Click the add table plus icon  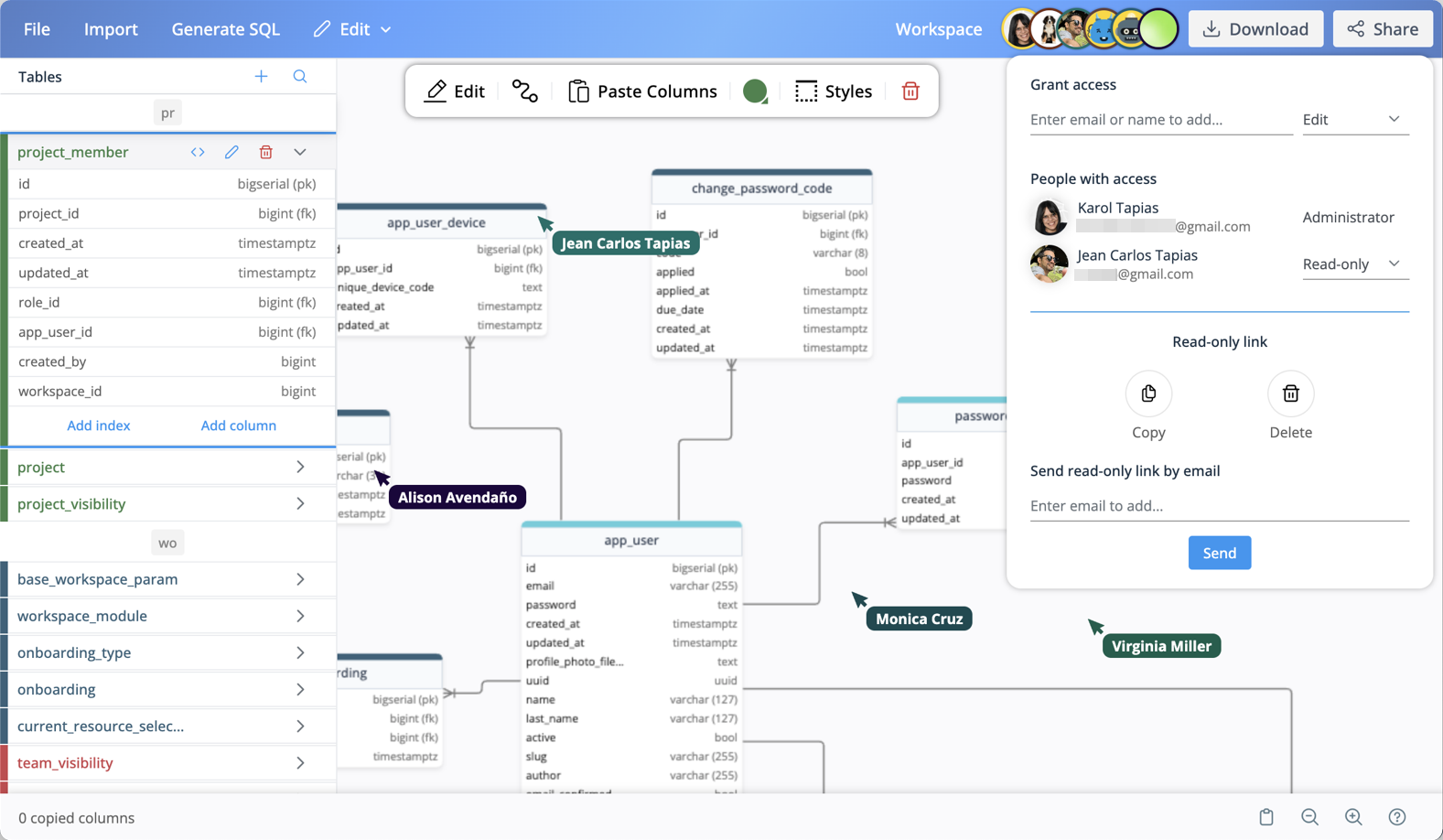tap(261, 77)
